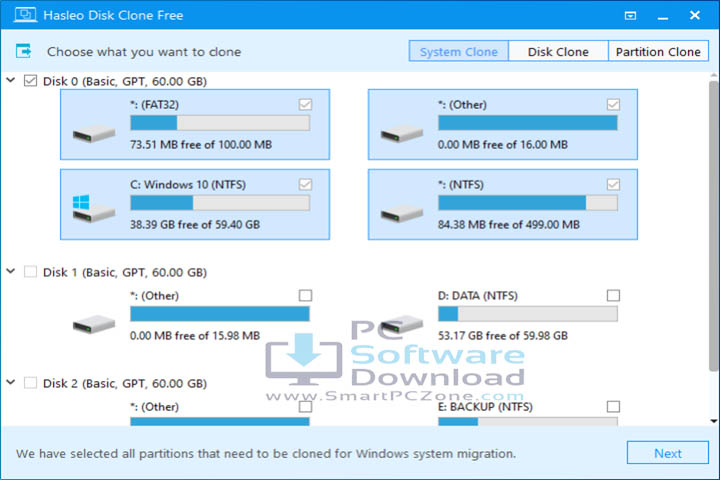Click the D: DATA usage bar

point(528,314)
